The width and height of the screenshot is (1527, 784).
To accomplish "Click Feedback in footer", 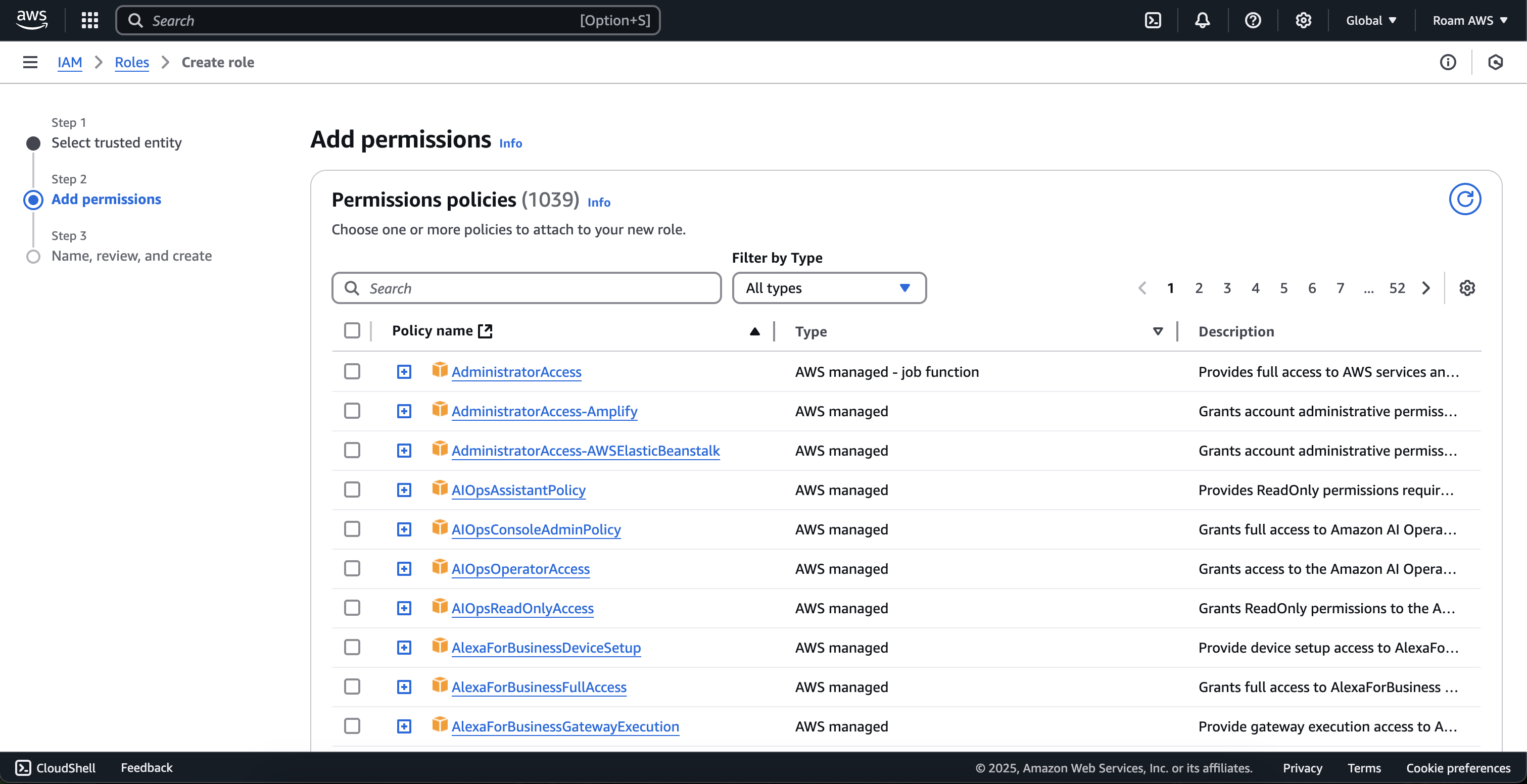I will pos(147,768).
